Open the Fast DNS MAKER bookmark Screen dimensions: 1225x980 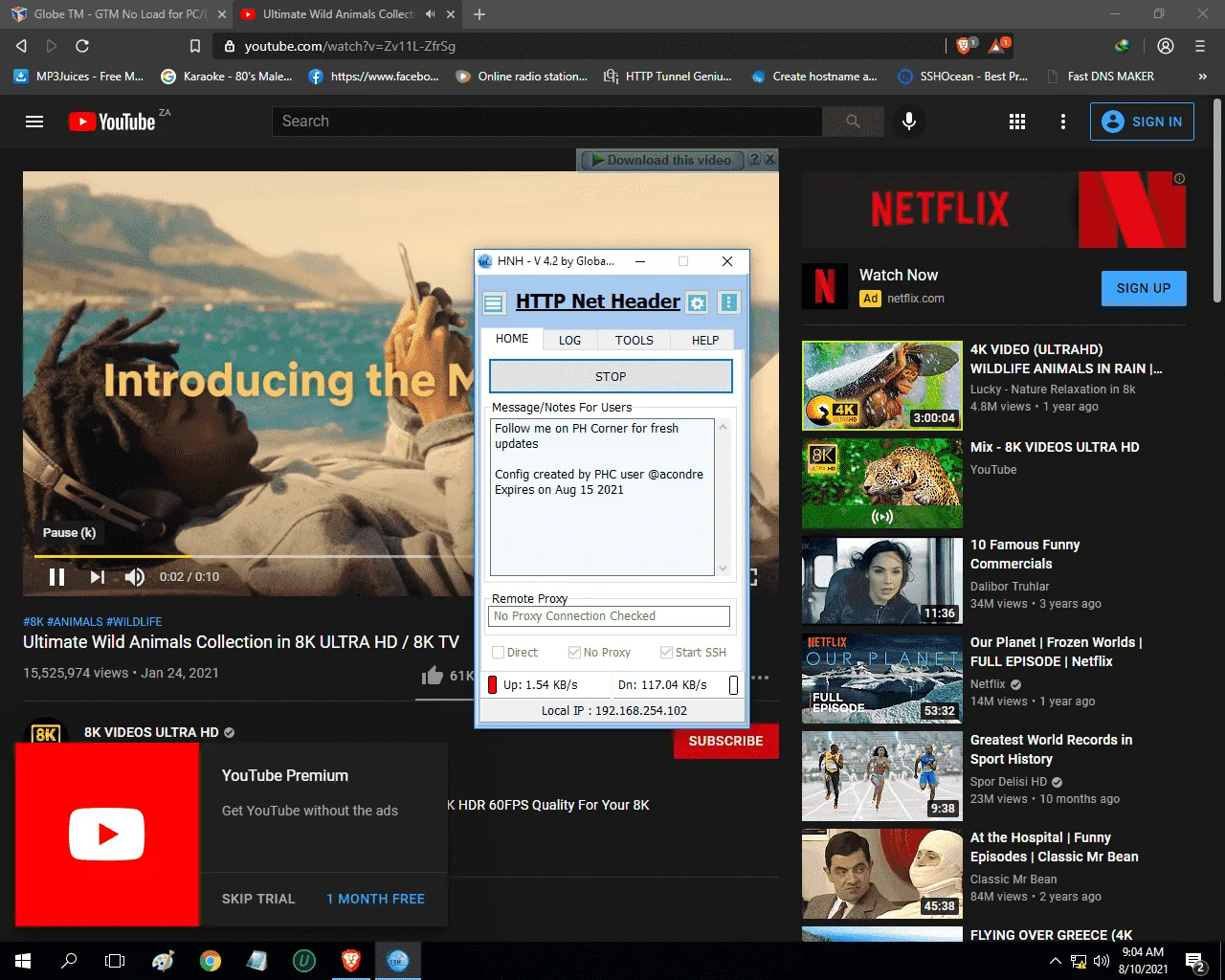[x=1101, y=77]
